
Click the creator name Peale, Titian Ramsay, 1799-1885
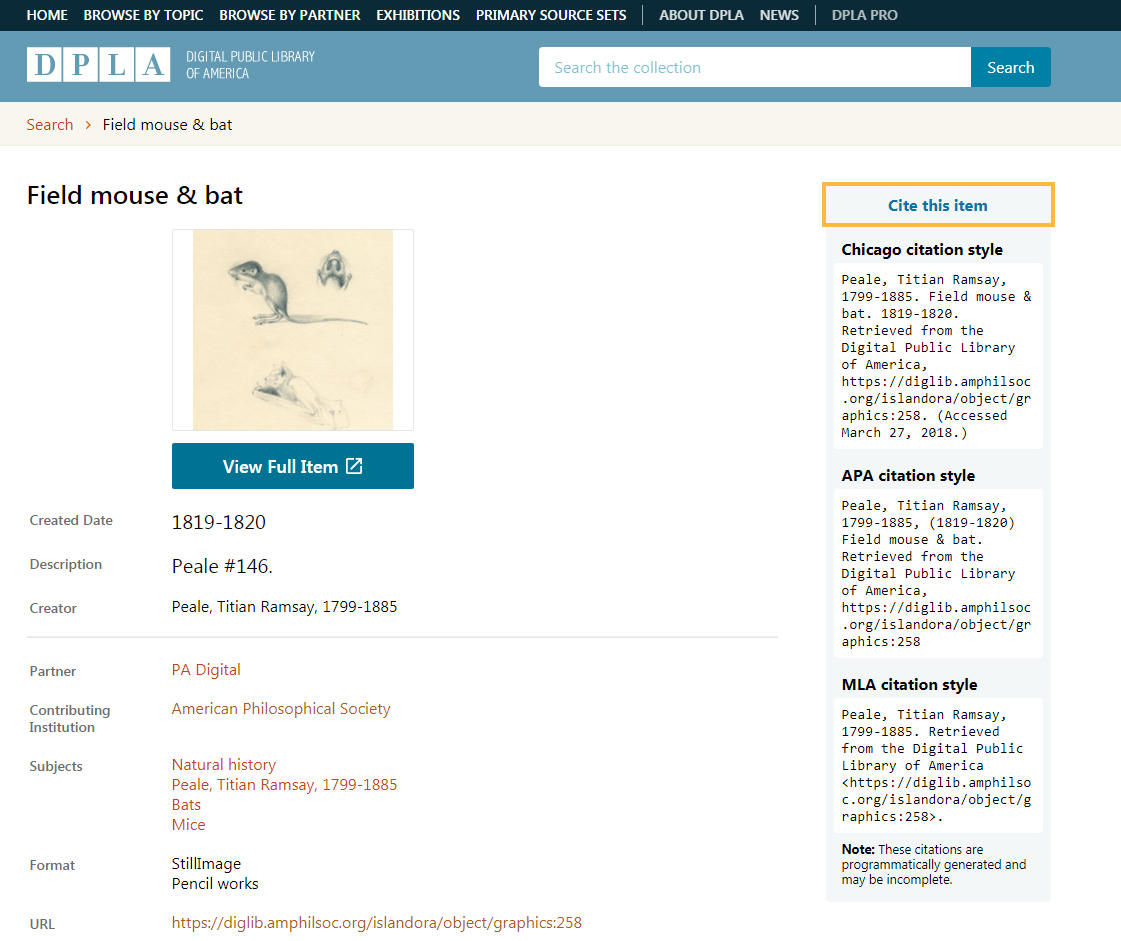coord(285,607)
